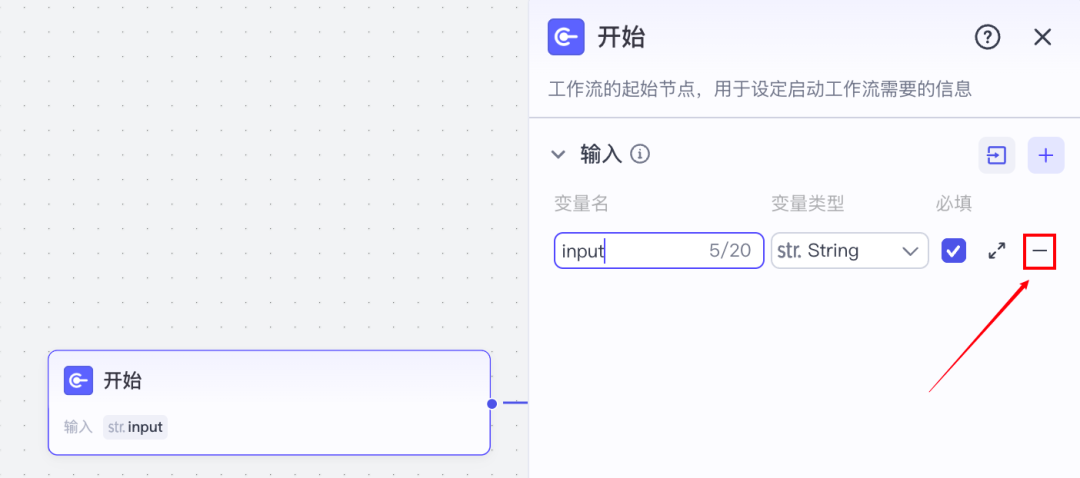Screen dimensions: 1080x478
Task: Click the plus icon to add a variable
Action: (1046, 155)
